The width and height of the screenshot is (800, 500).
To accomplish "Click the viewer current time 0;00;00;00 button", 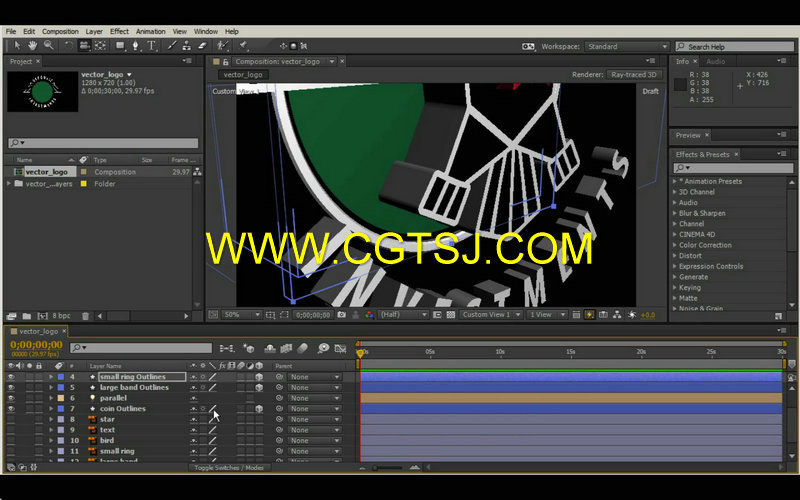I will 313,315.
